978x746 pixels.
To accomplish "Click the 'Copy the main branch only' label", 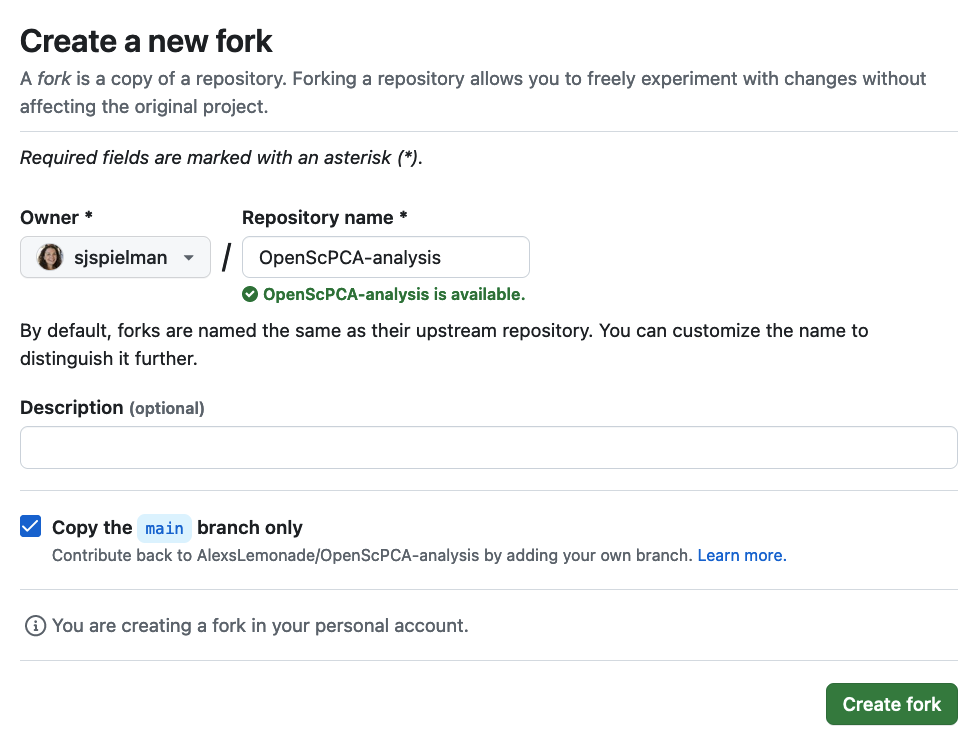I will tap(177, 528).
